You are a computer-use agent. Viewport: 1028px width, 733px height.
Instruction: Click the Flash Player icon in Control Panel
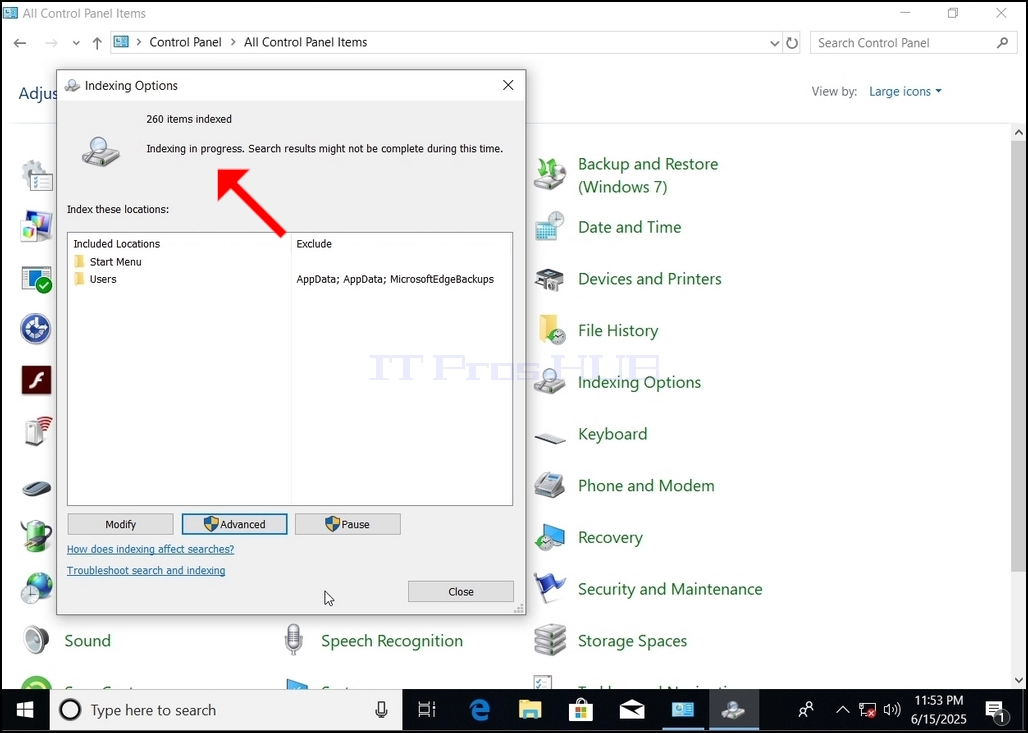(37, 380)
